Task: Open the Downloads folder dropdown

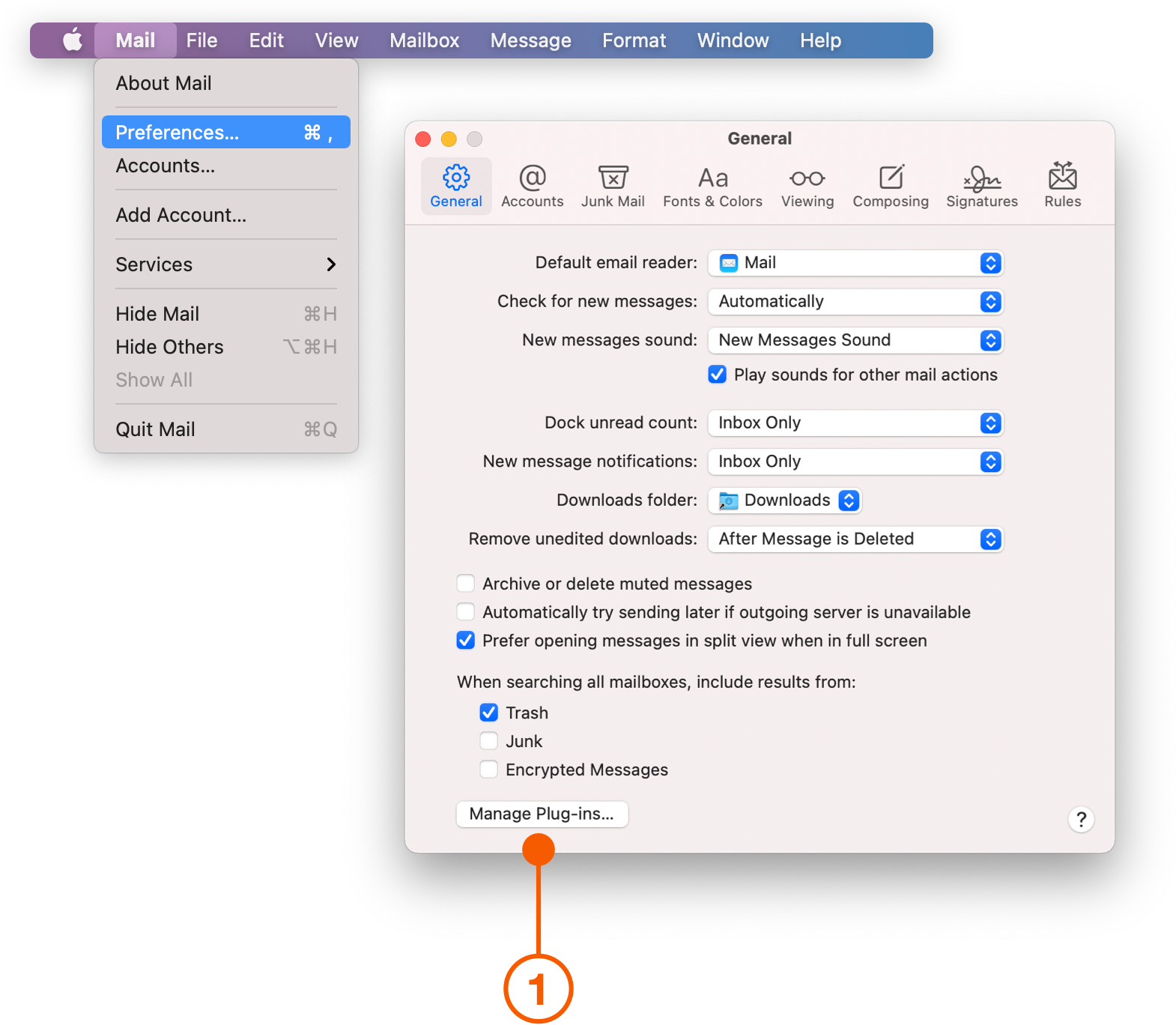Action: pyautogui.click(x=785, y=500)
